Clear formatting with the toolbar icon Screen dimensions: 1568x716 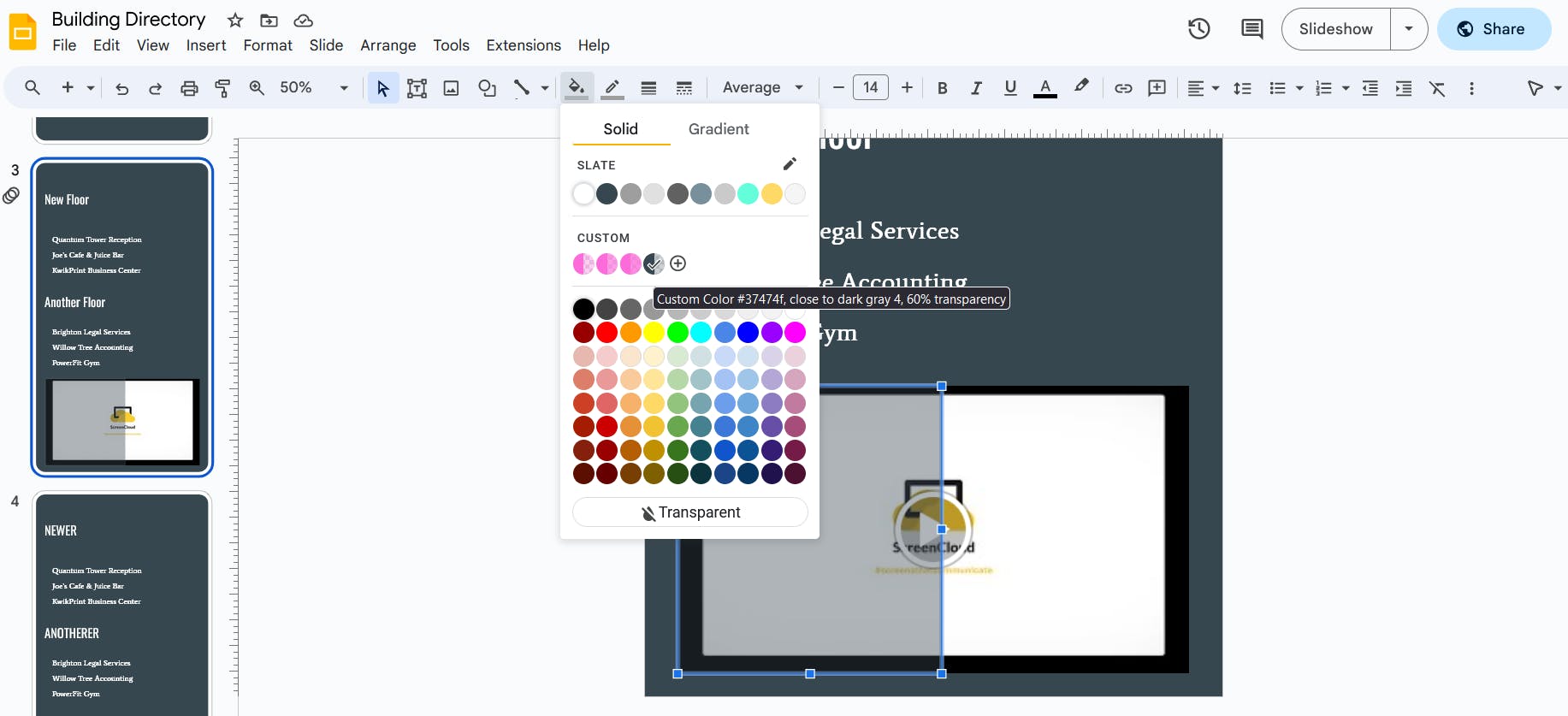1437,88
